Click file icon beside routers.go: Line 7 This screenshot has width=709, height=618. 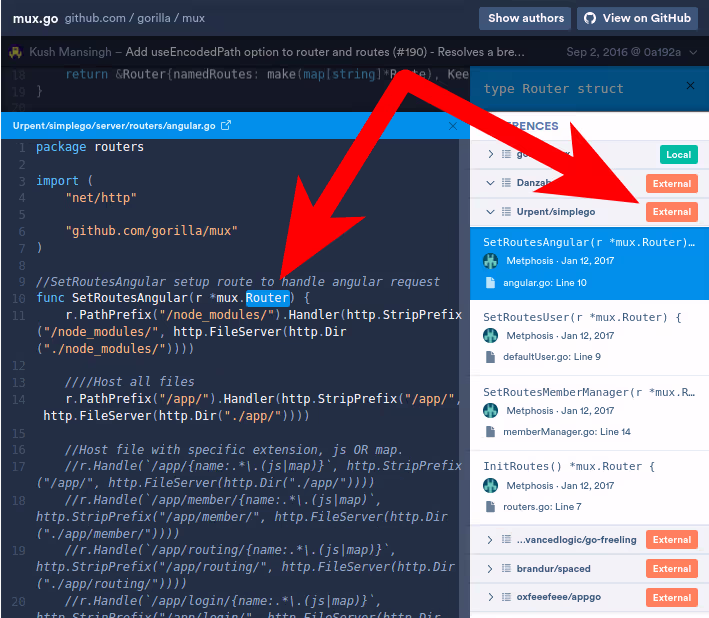coord(490,507)
